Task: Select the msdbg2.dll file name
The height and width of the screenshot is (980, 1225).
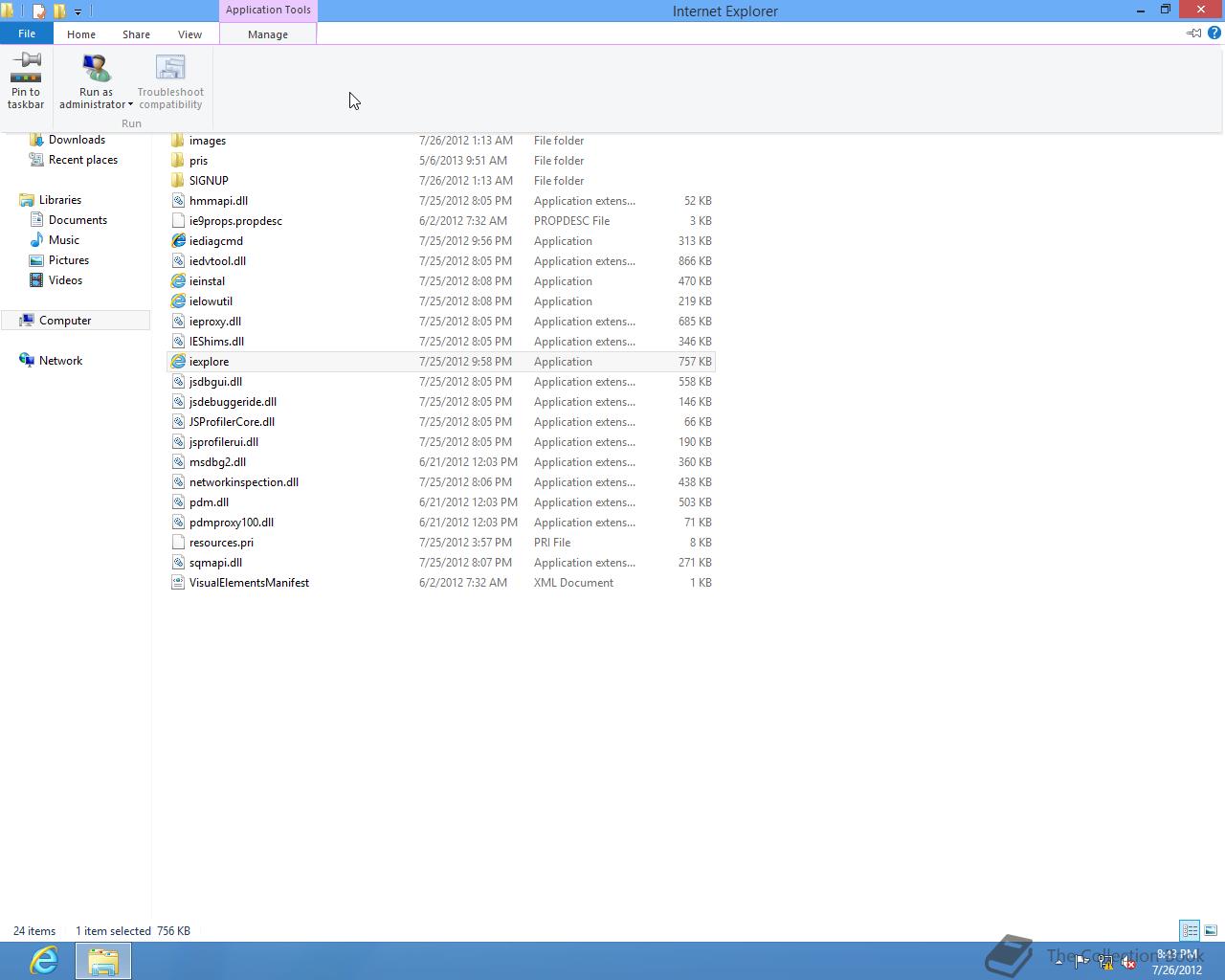Action: coord(217,462)
